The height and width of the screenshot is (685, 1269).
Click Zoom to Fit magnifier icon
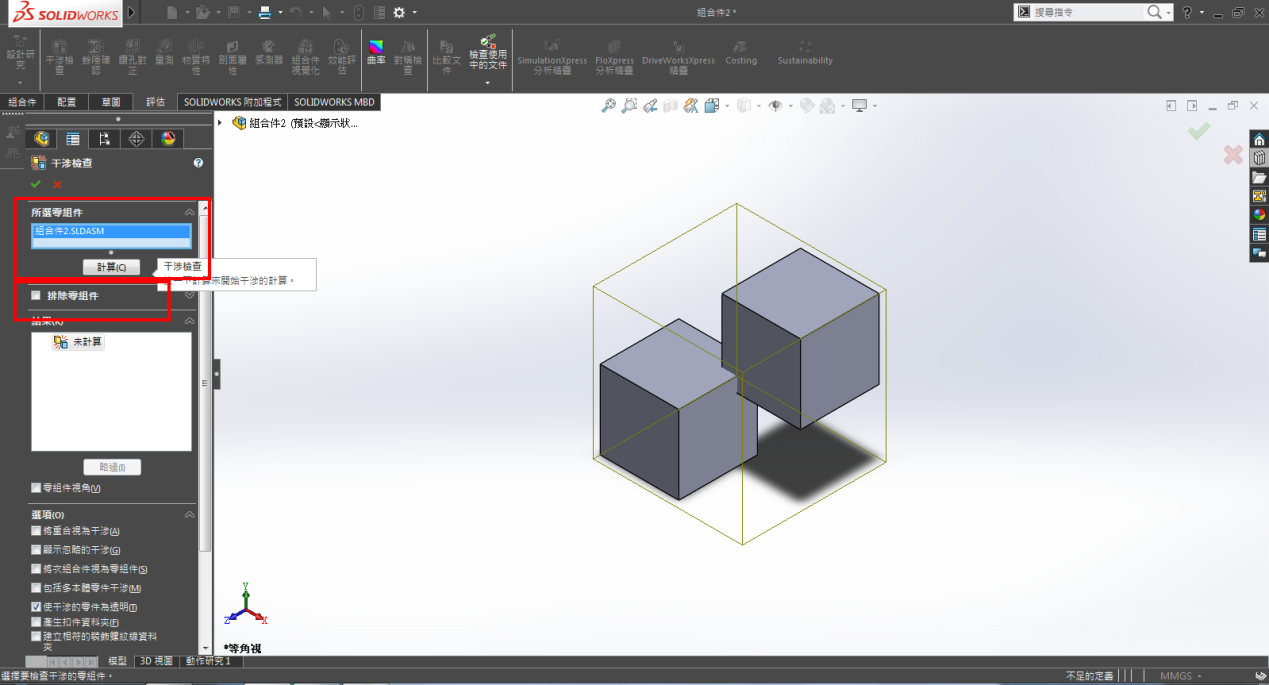click(607, 105)
